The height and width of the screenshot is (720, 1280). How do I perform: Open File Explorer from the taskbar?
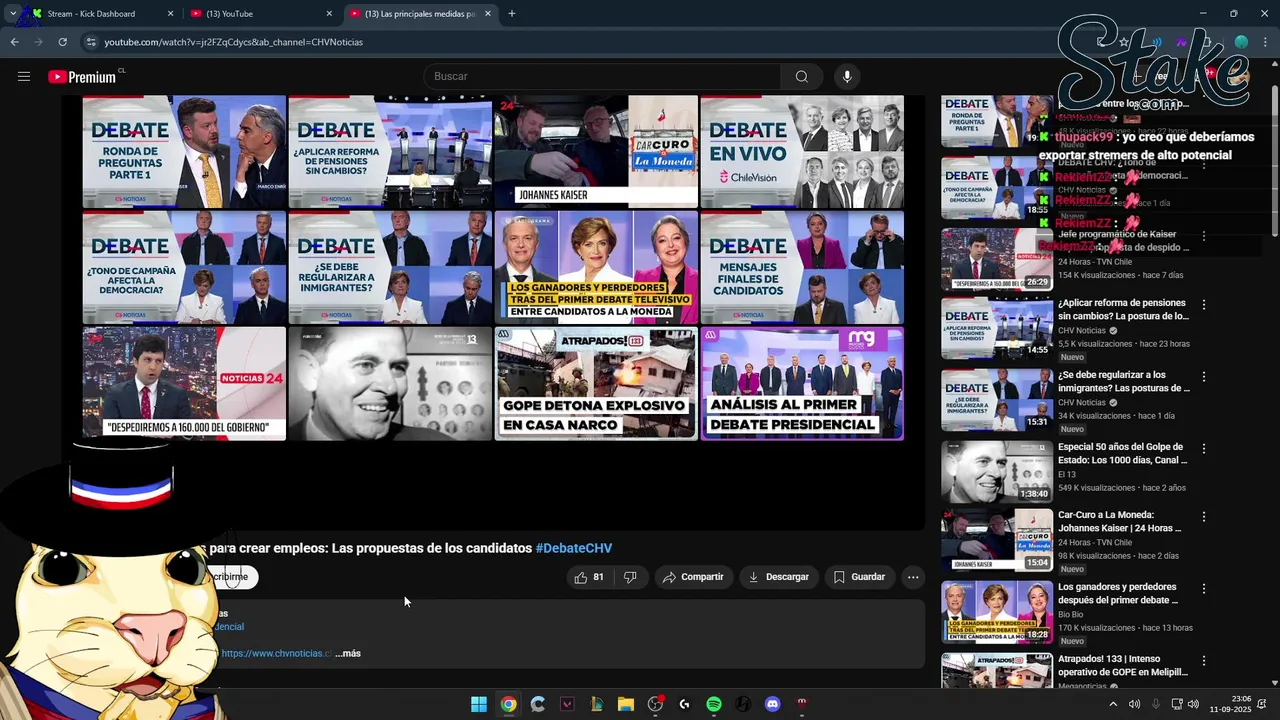point(626,704)
